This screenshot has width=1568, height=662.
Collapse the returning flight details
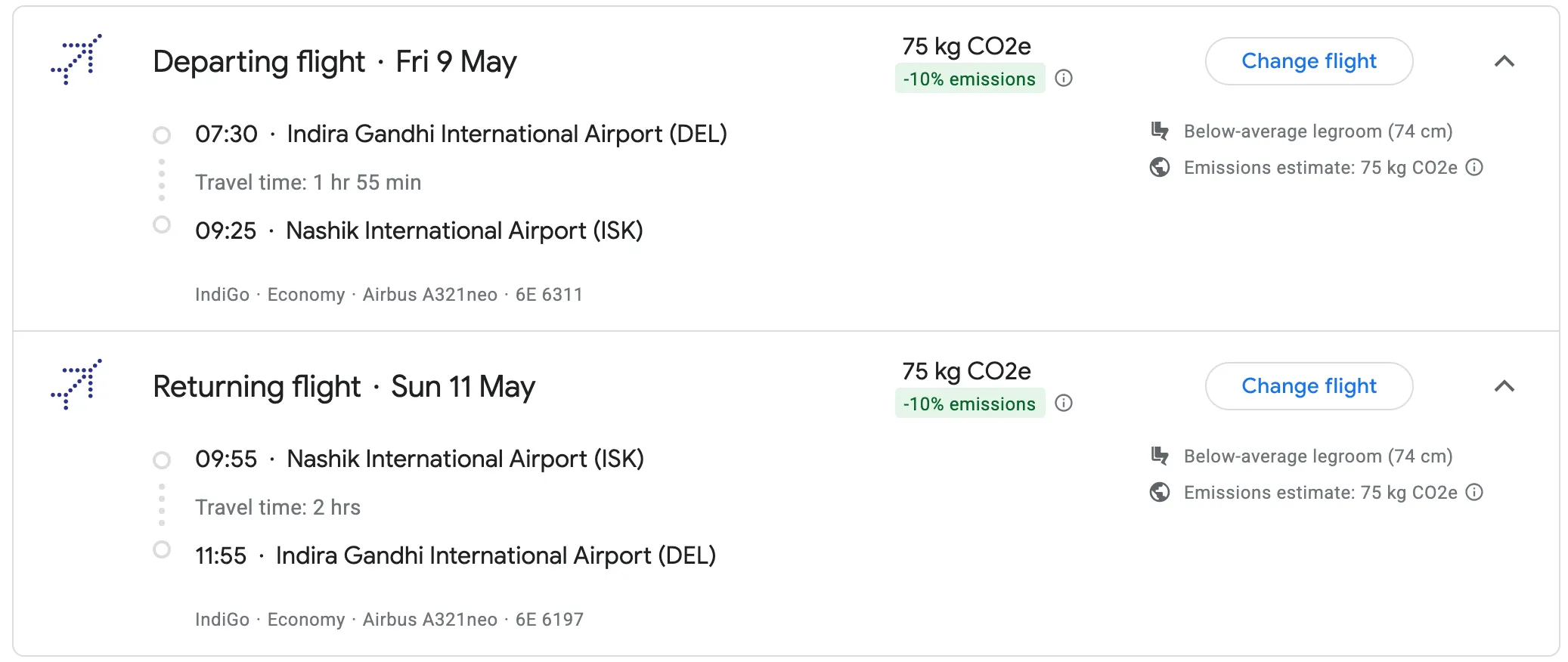[x=1504, y=386]
